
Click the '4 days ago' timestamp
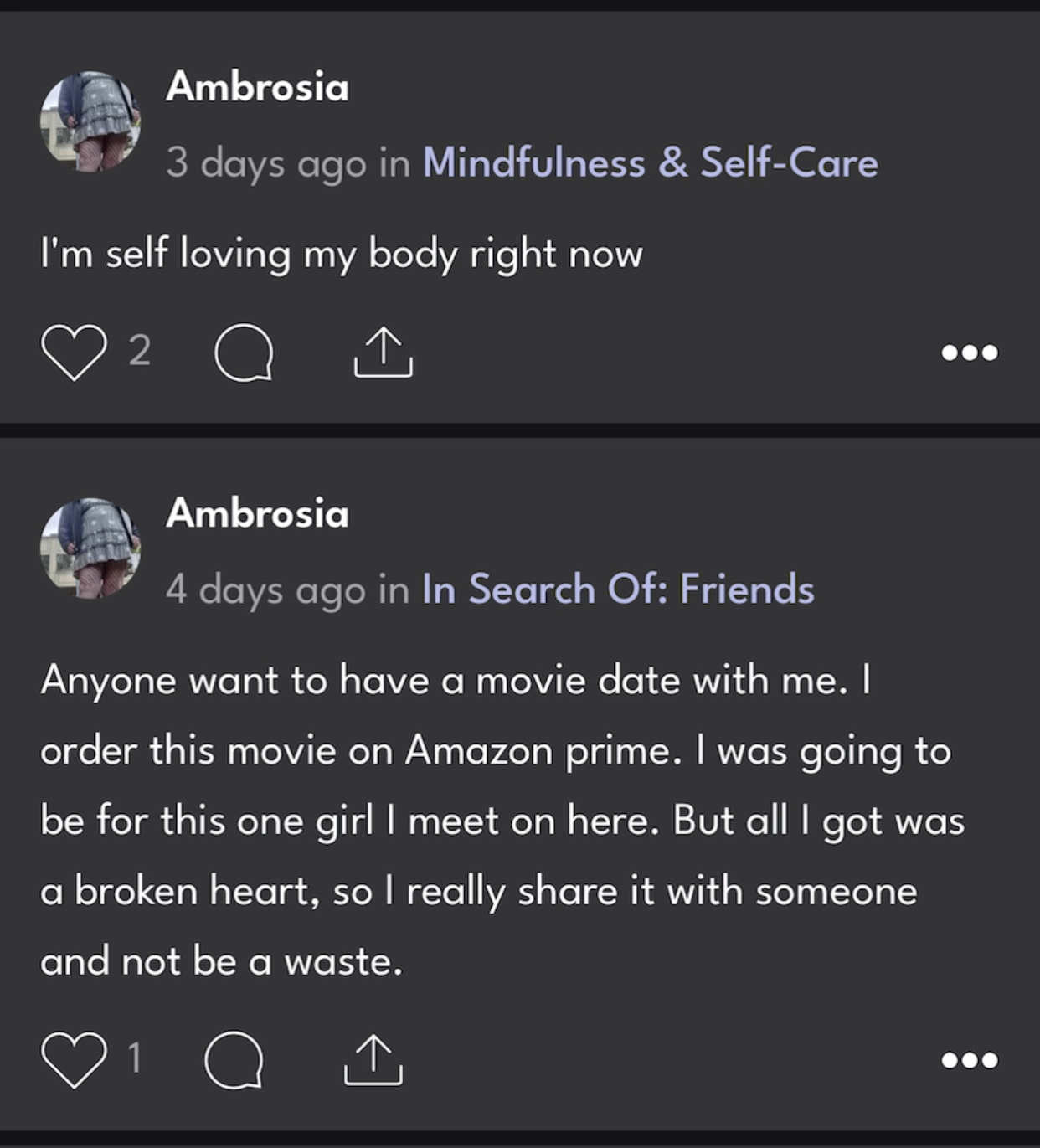(266, 589)
